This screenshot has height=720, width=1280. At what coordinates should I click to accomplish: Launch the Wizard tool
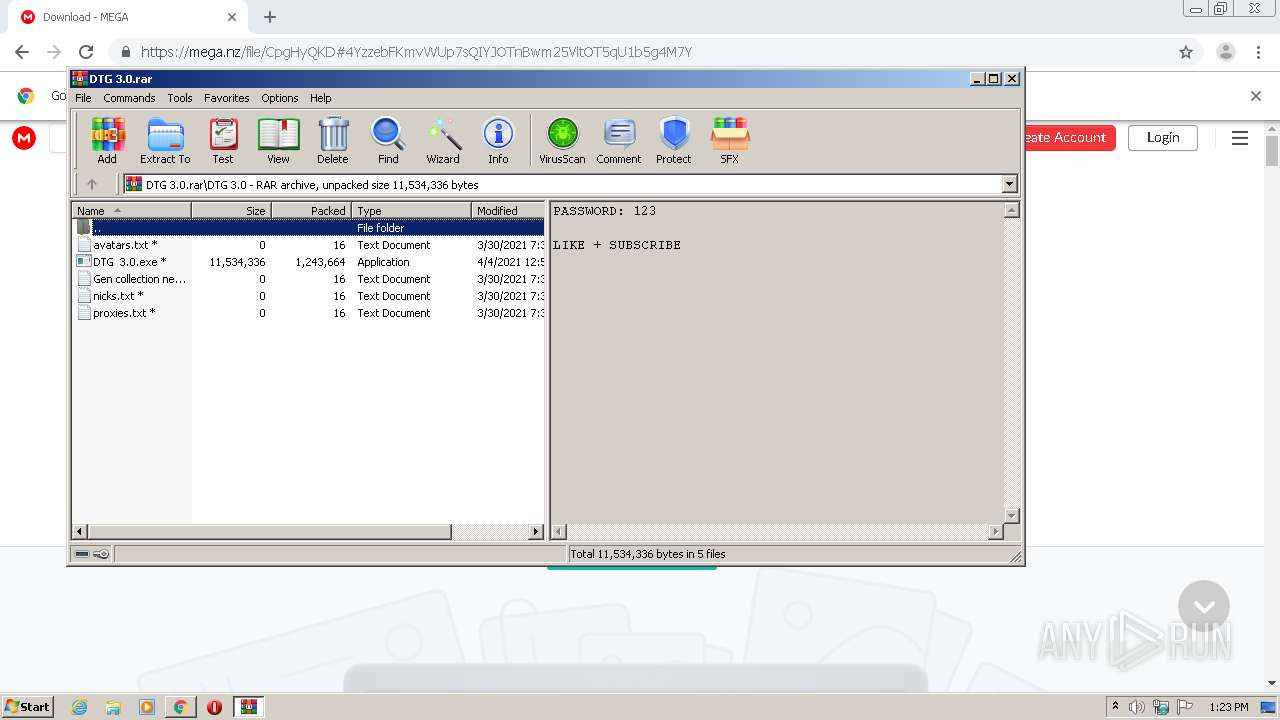[x=443, y=140]
